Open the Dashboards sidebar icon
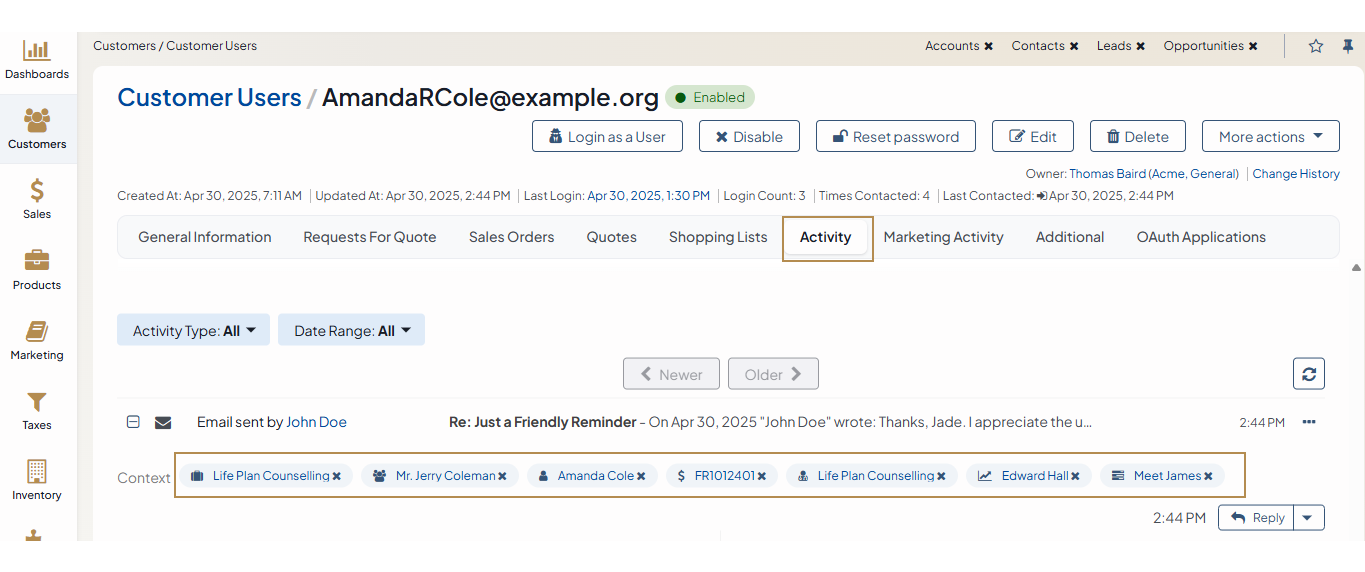Viewport: 1365px width, 572px height. (x=37, y=51)
